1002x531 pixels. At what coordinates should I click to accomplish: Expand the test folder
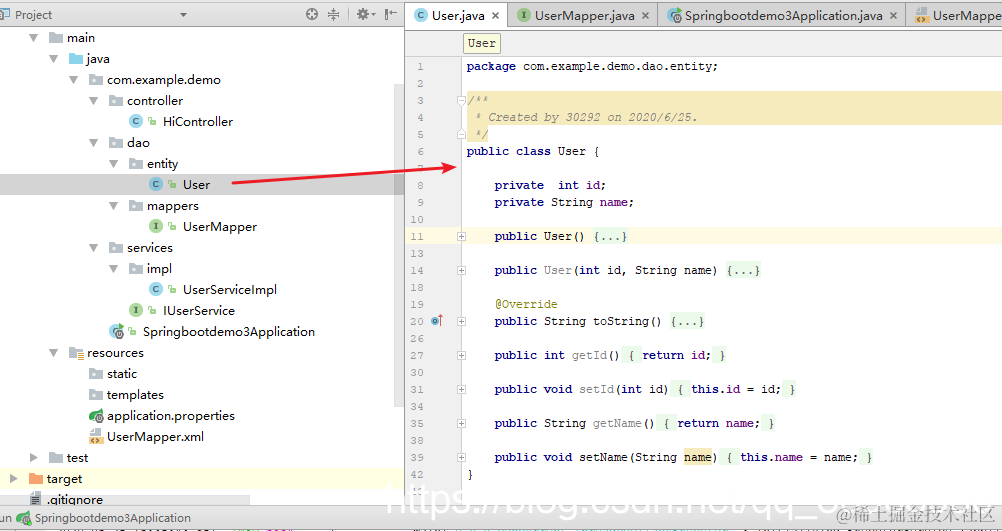34,458
